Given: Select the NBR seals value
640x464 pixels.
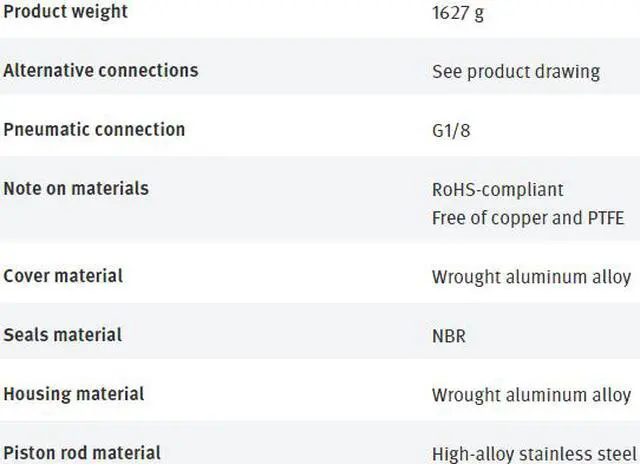Looking at the screenshot, I should click(x=448, y=336).
